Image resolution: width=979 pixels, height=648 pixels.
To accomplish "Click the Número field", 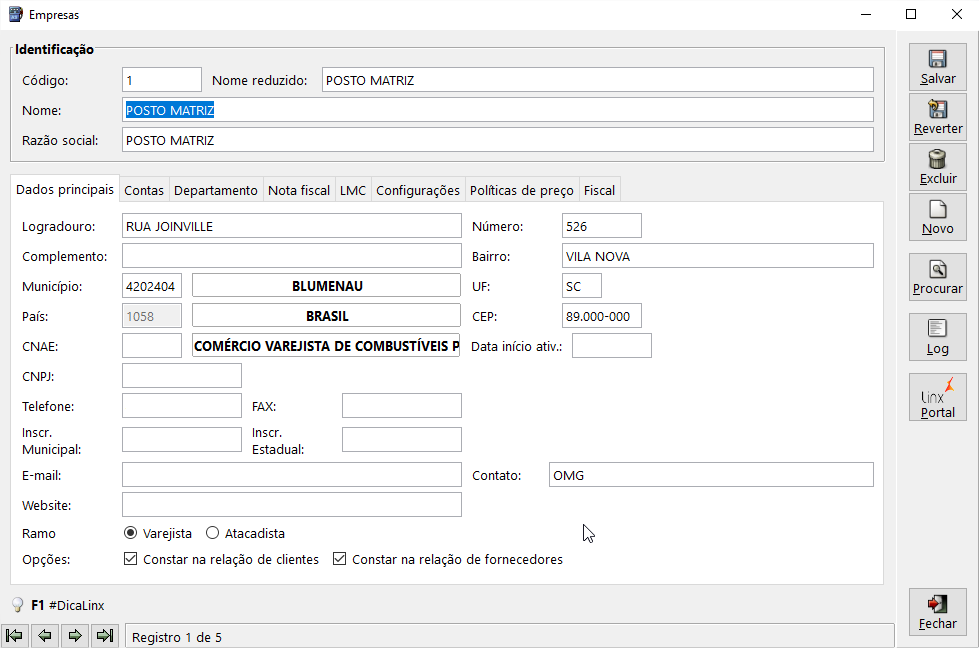I will 601,226.
